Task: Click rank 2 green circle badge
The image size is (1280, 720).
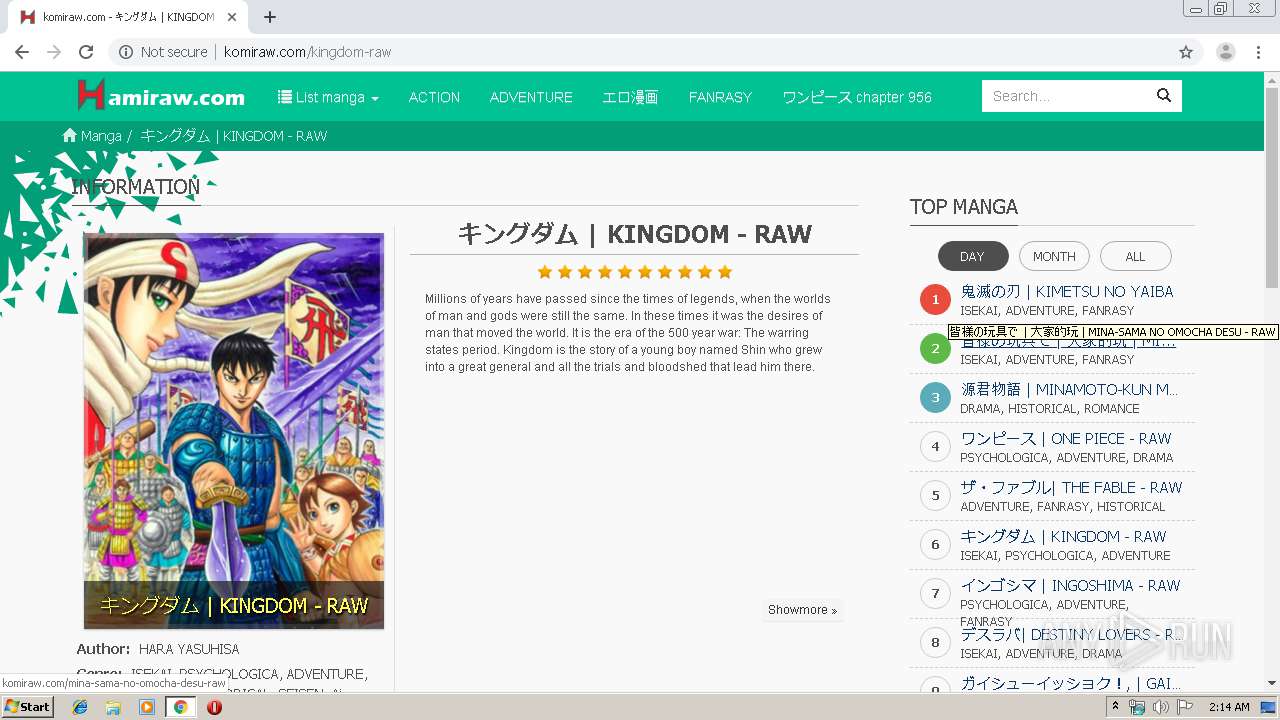Action: click(935, 348)
